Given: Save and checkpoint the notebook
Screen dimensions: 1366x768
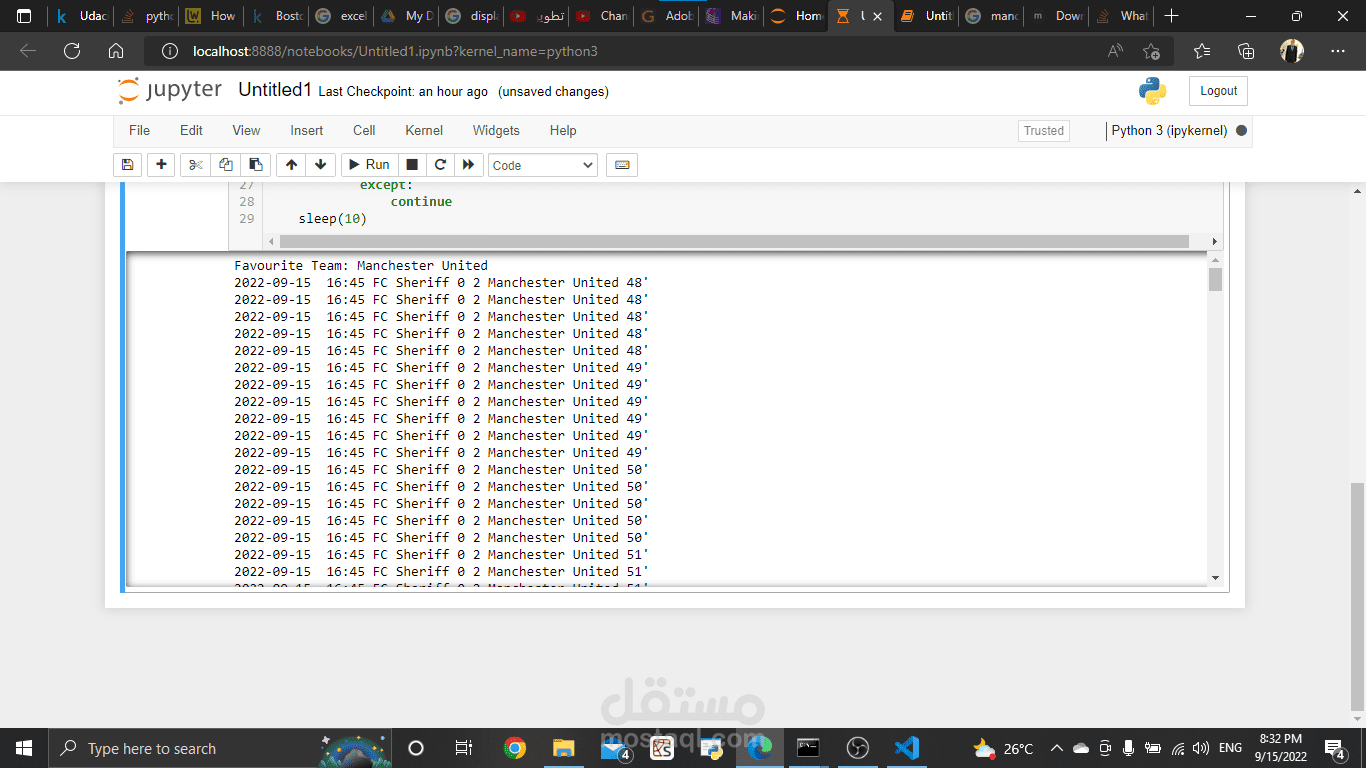Looking at the screenshot, I should click(x=127, y=165).
